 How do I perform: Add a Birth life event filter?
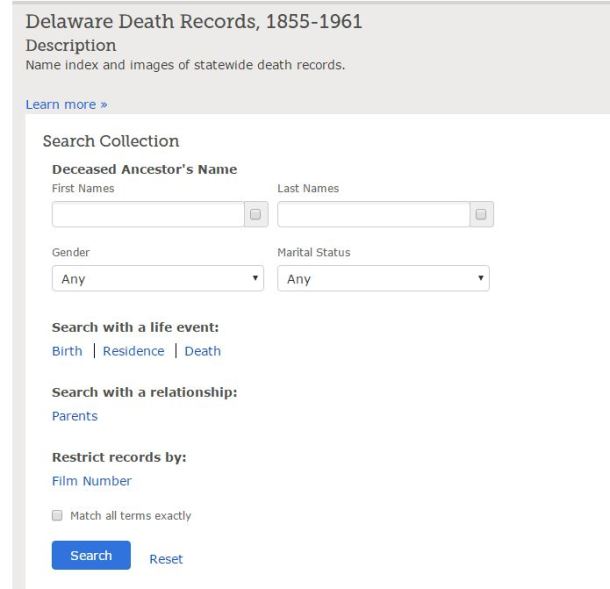click(67, 351)
